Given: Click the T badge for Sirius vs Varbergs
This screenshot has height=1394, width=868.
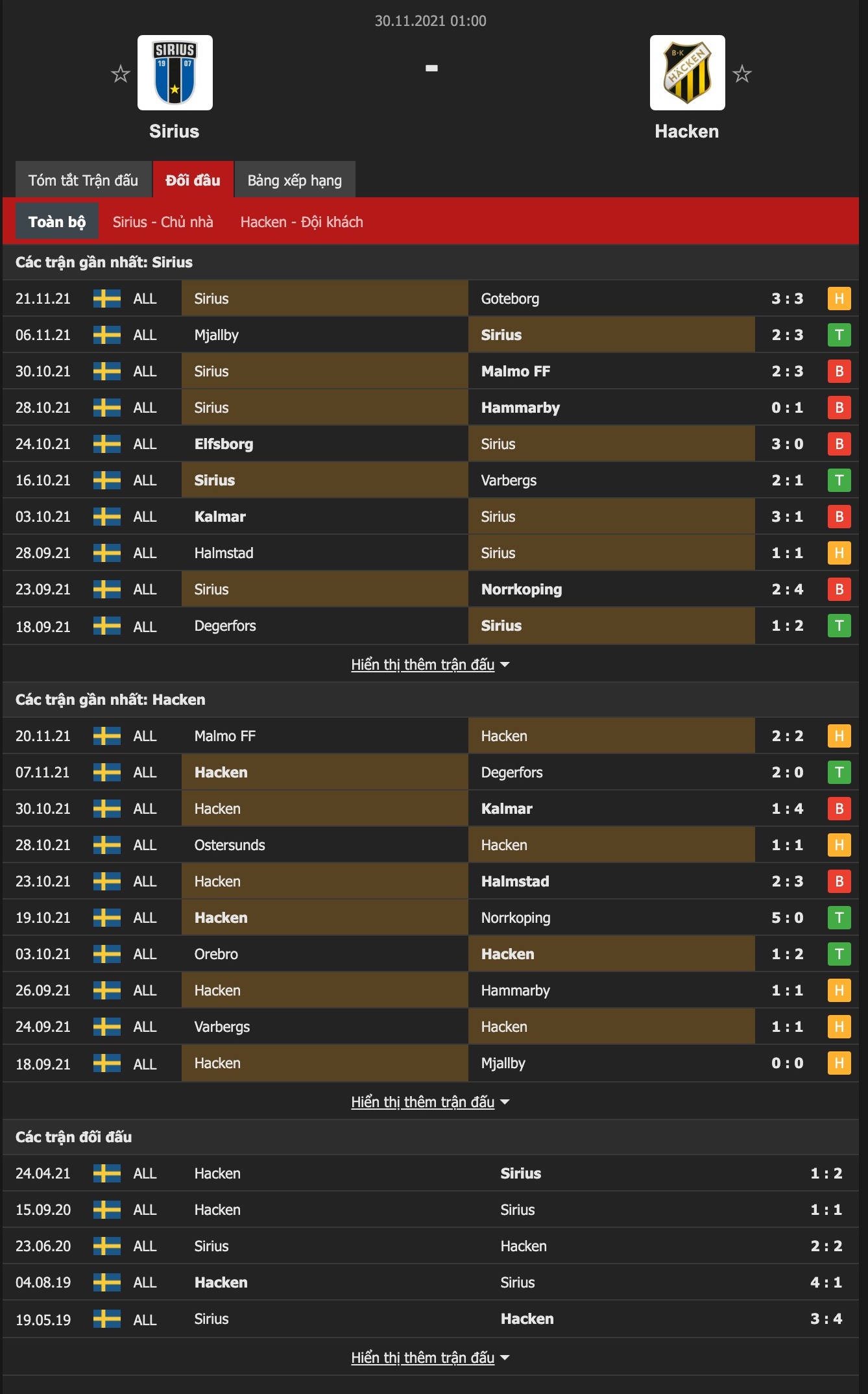Looking at the screenshot, I should click(x=839, y=480).
